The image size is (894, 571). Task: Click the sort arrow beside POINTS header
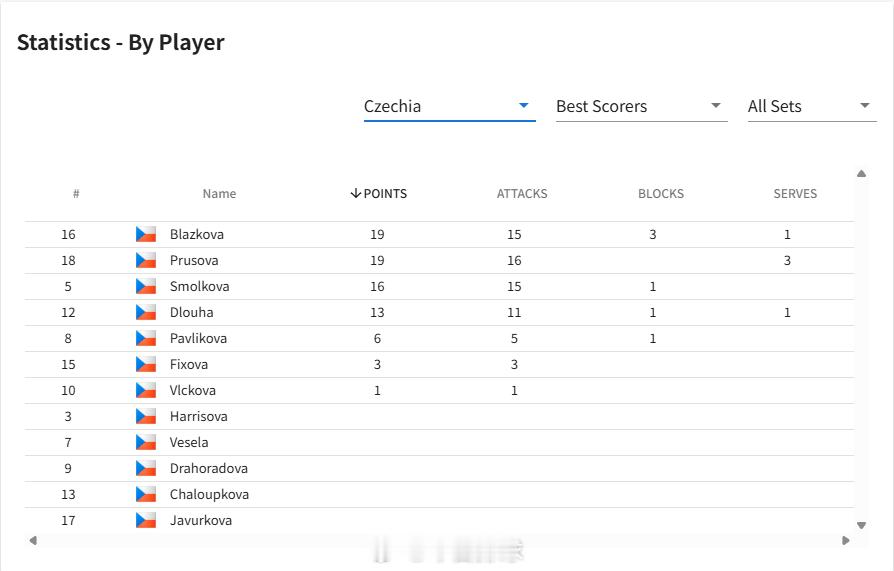point(356,193)
